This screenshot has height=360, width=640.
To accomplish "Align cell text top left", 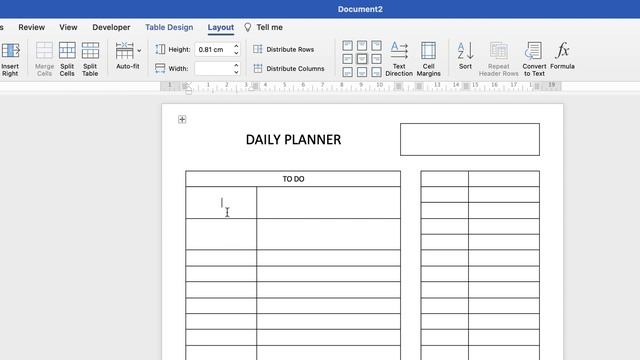I will click(347, 45).
